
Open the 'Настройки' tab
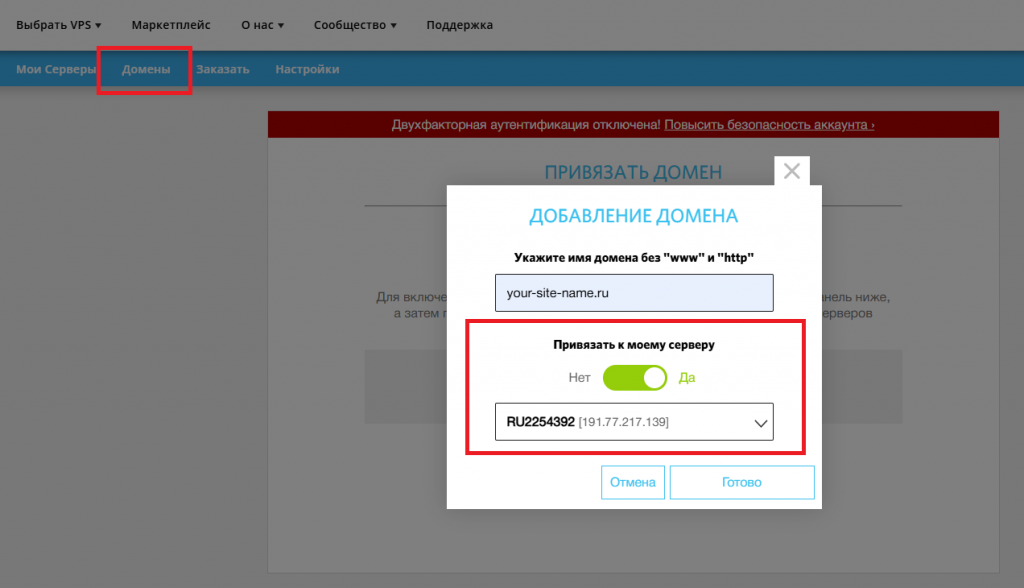pos(307,69)
